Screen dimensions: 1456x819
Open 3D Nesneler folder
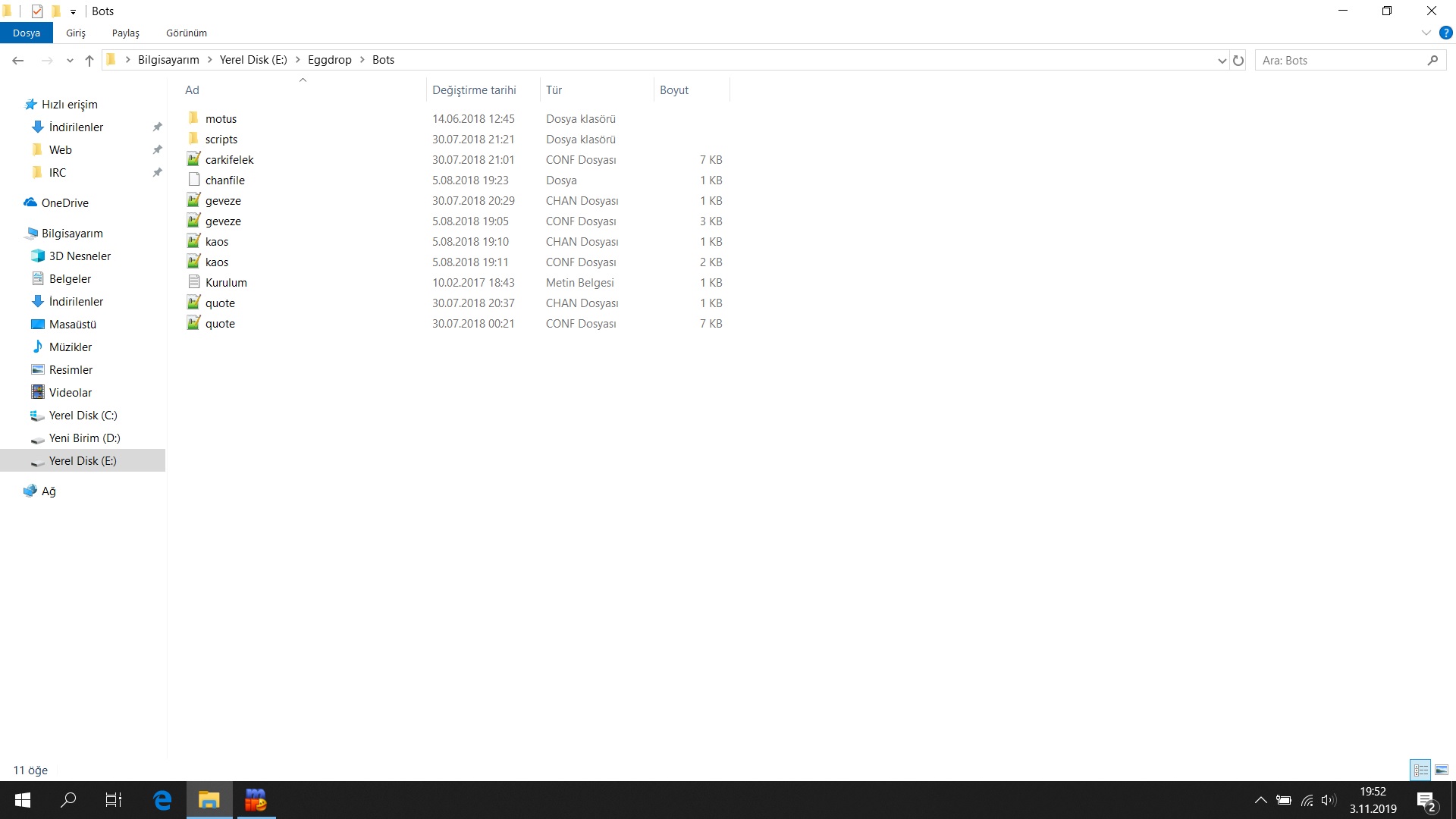pos(80,256)
